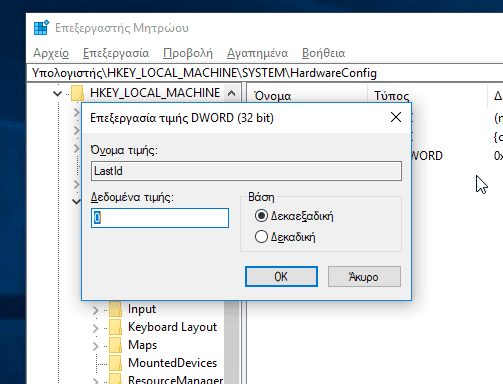Click the tree scrollbar up arrow
This screenshot has width=503, height=384.
point(231,93)
